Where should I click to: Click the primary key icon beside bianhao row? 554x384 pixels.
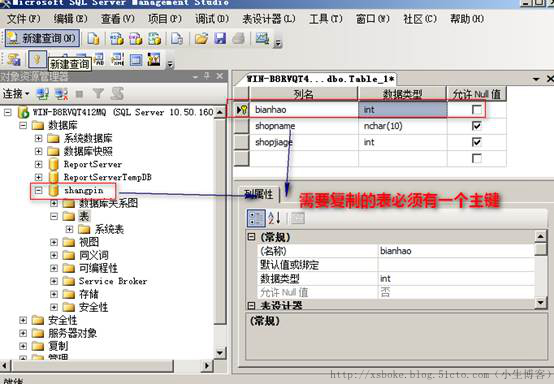tap(242, 110)
